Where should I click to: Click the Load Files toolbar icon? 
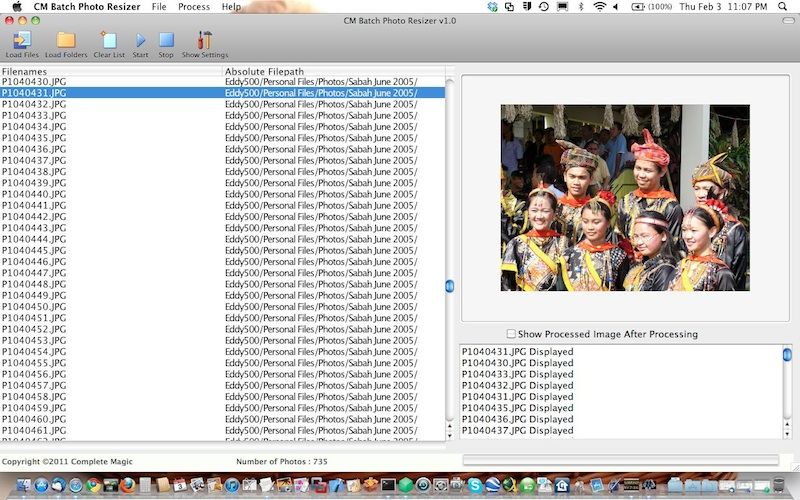[x=22, y=40]
